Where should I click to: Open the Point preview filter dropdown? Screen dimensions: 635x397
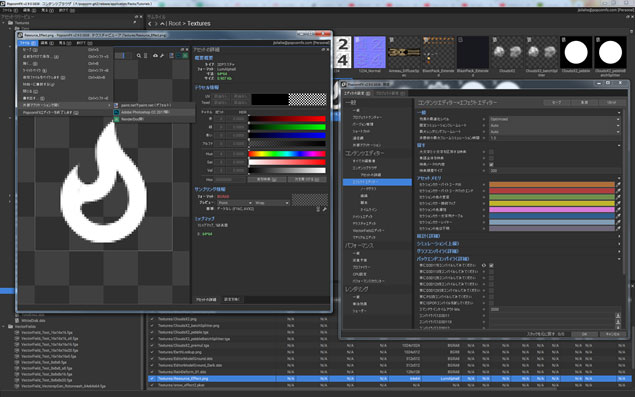click(x=235, y=203)
